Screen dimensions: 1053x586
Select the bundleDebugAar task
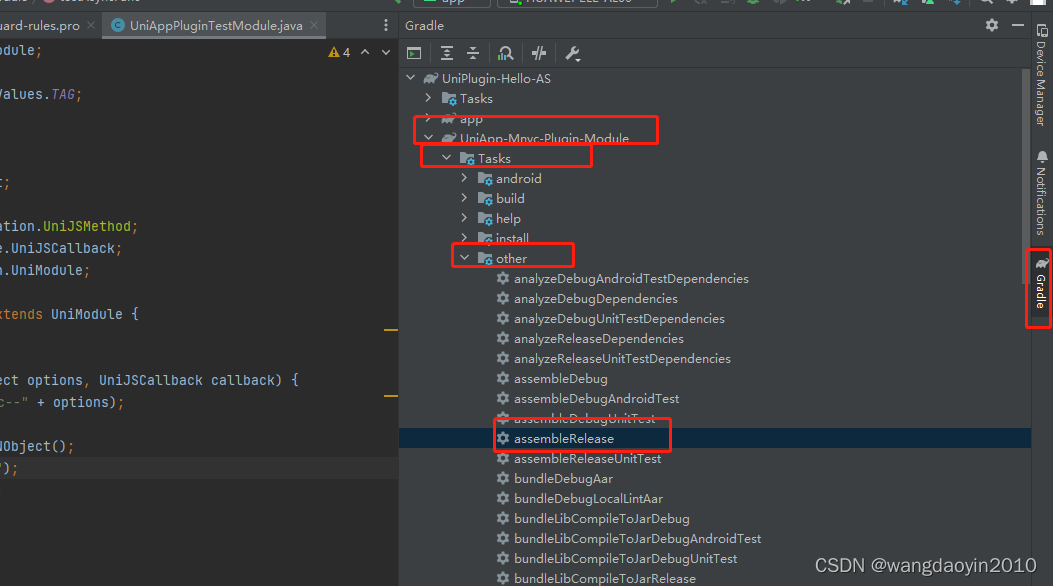pos(563,479)
